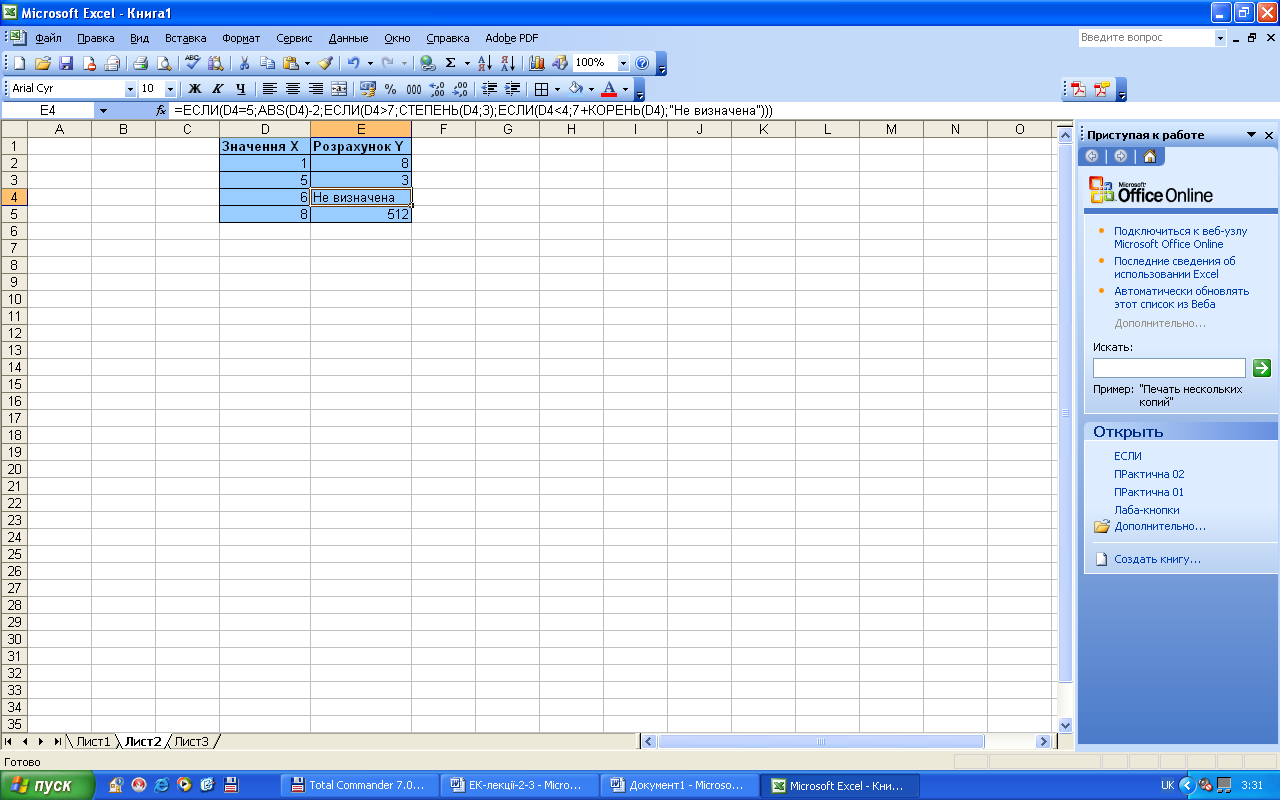
Task: Open the 100% zoom dropdown
Action: coord(624,63)
